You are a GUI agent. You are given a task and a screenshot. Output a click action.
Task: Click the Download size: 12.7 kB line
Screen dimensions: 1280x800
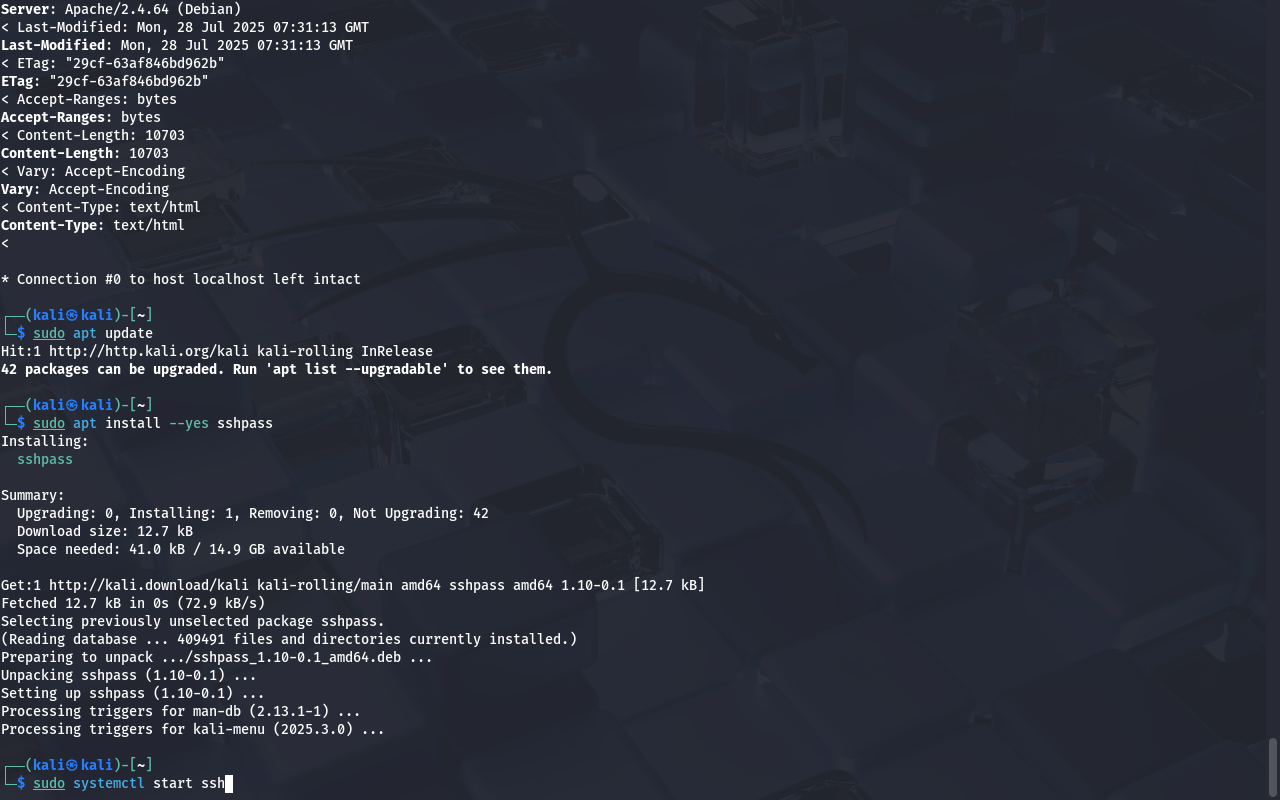105,531
